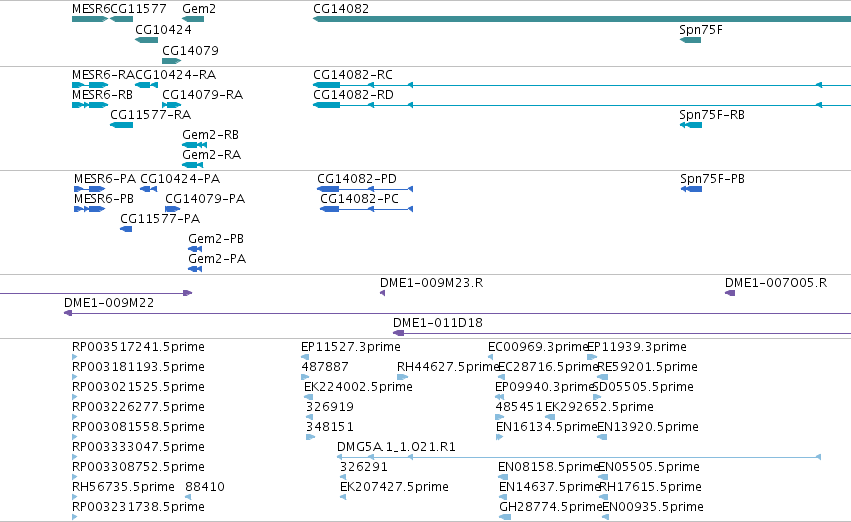Open EST EP11939.3prime
This screenshot has height=522, width=851.
[x=637, y=347]
